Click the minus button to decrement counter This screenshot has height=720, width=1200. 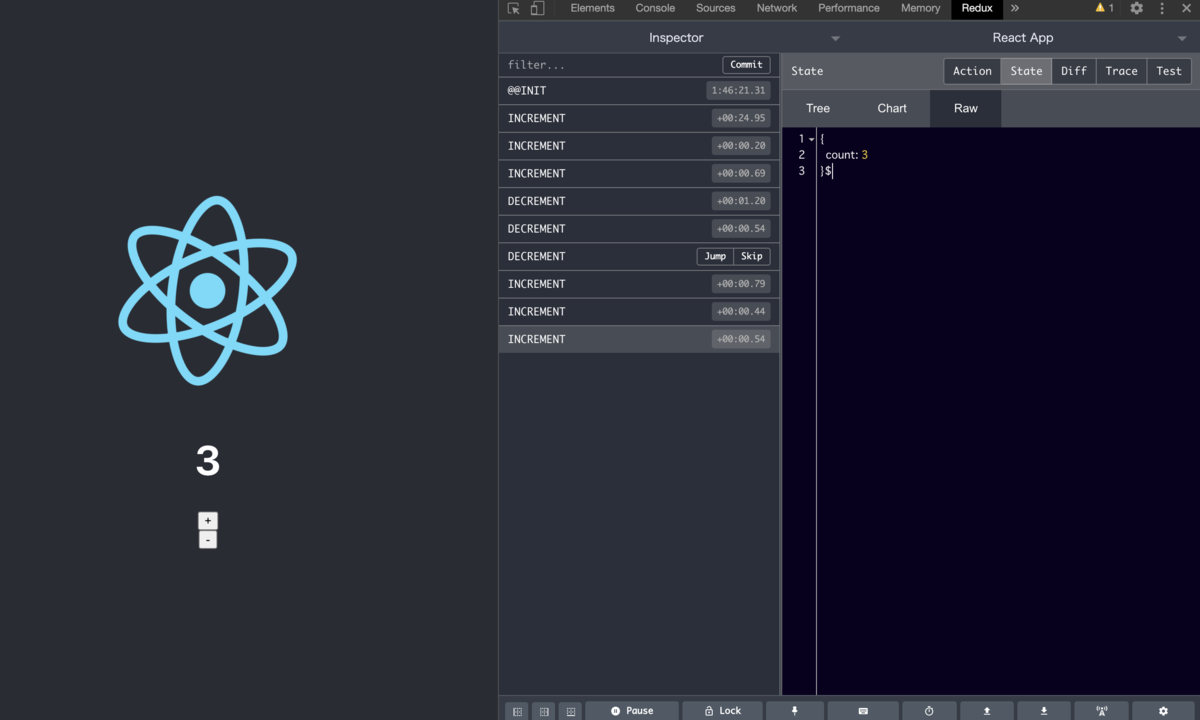point(207,540)
